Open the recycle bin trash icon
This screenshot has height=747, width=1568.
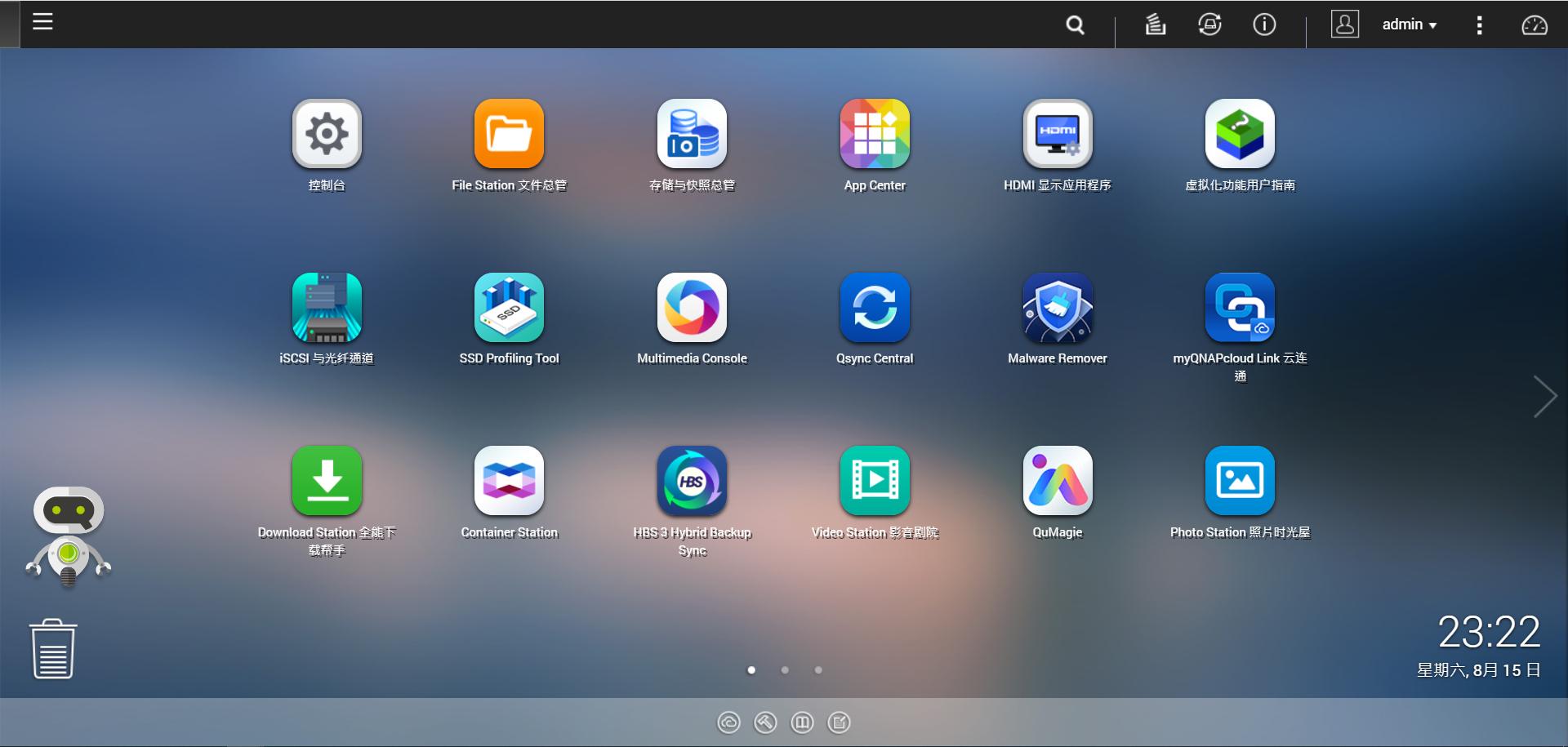(x=53, y=649)
